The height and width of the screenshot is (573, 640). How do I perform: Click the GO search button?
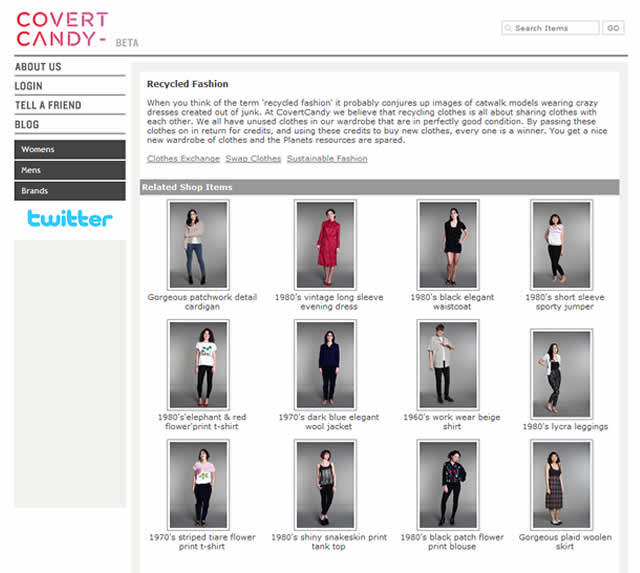point(613,28)
